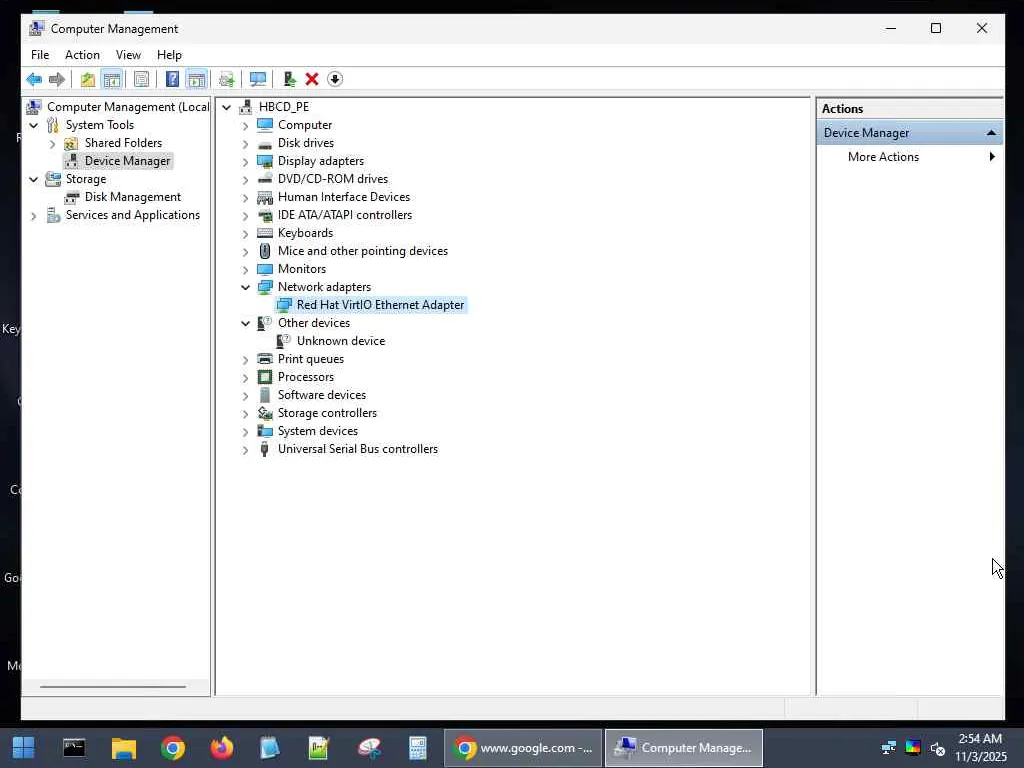Expand the Display adapters category
The height and width of the screenshot is (768, 1024).
[246, 161]
